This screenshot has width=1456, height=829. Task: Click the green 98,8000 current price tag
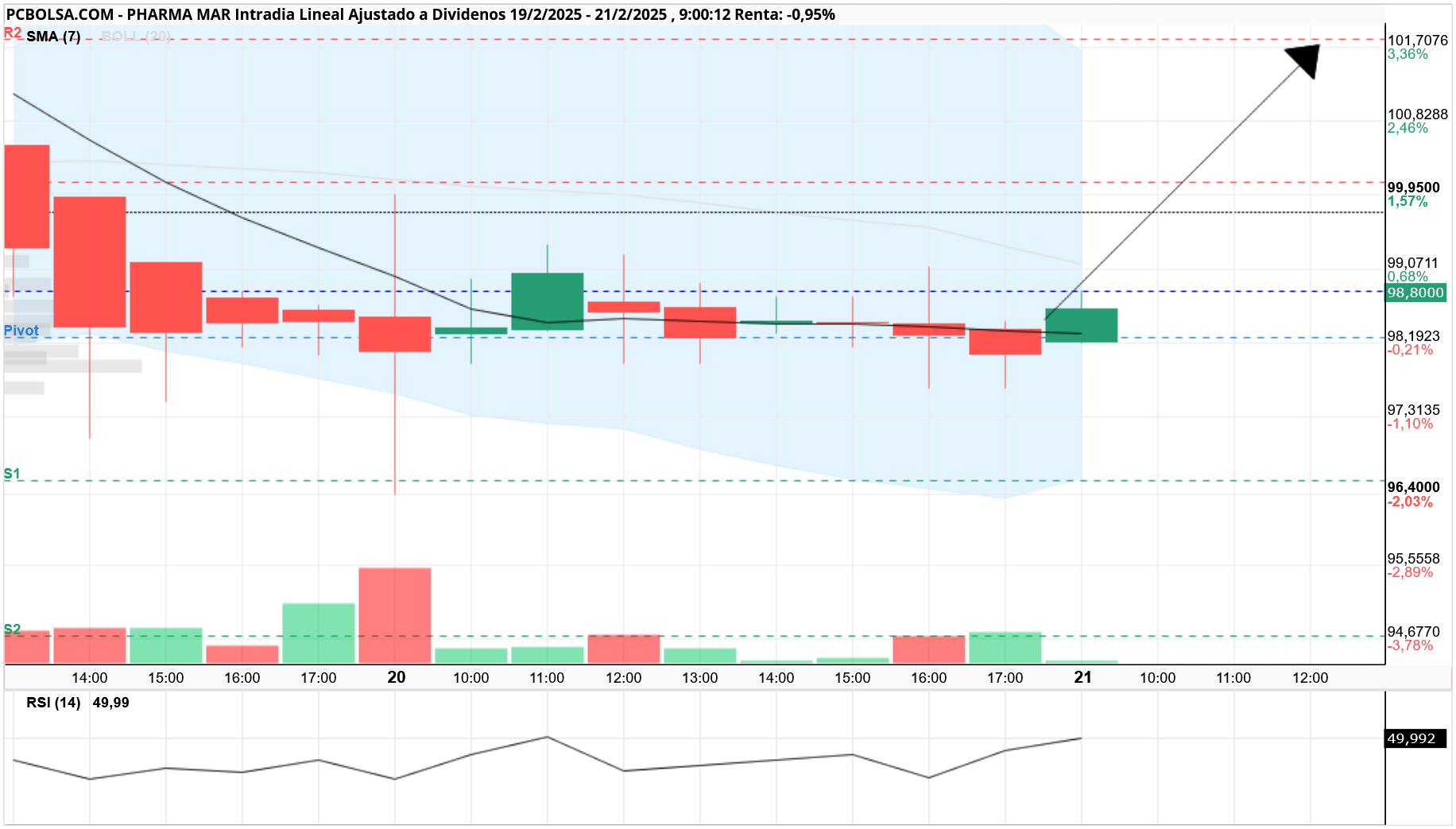1415,292
